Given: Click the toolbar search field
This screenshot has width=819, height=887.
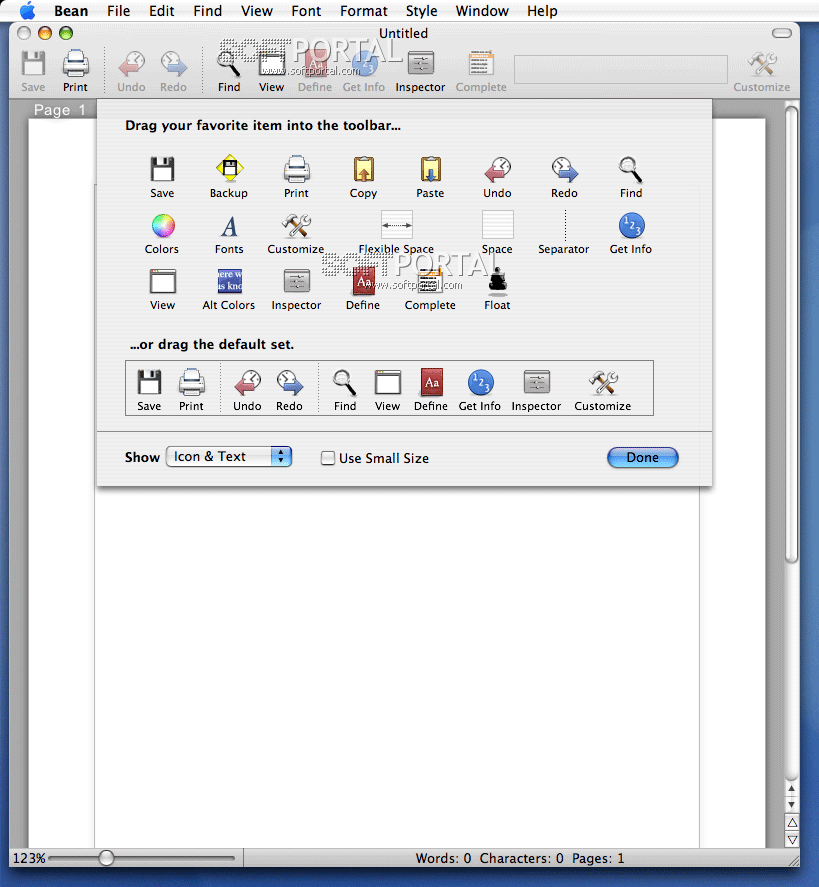Looking at the screenshot, I should 620,70.
